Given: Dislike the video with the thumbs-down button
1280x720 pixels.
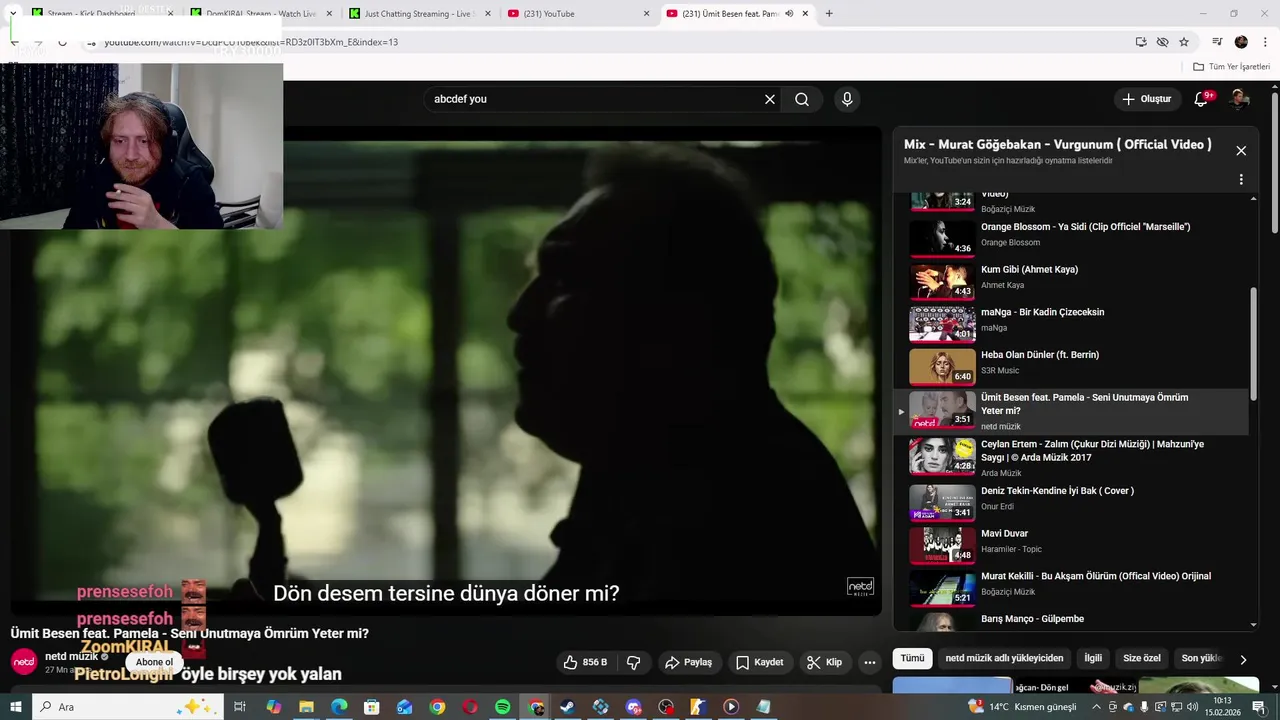Looking at the screenshot, I should coord(633,662).
